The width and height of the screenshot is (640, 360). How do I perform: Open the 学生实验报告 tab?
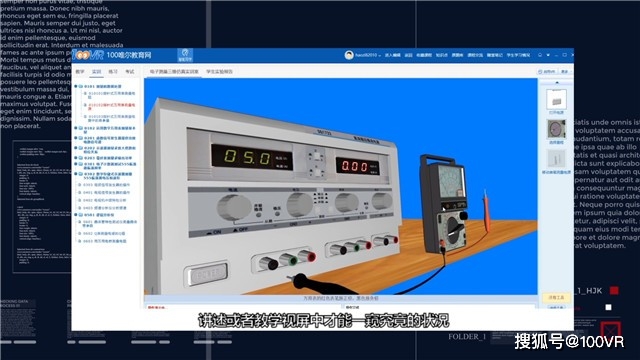(x=219, y=72)
